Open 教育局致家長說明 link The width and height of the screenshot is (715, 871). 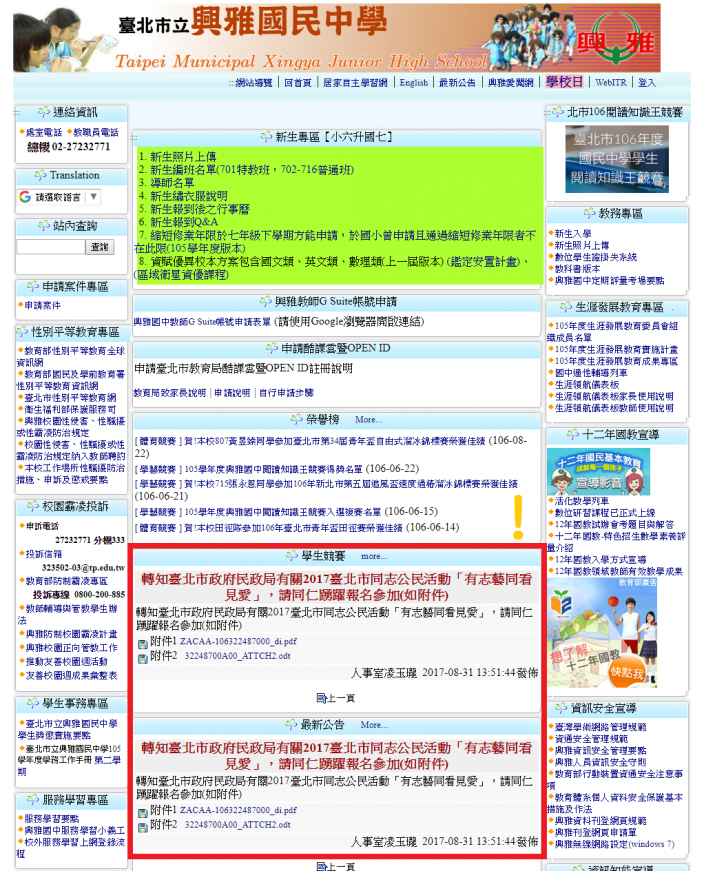click(169, 393)
